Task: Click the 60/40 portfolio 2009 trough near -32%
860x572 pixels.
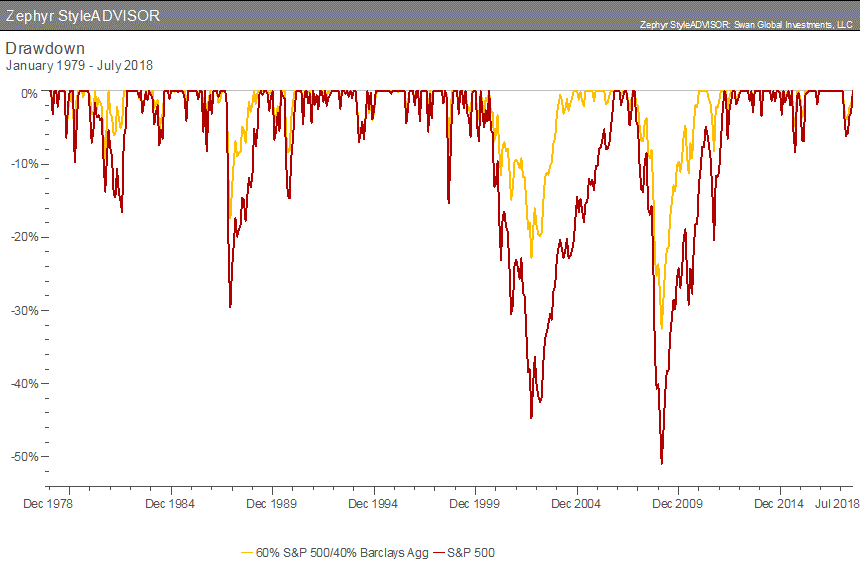Action: click(662, 328)
